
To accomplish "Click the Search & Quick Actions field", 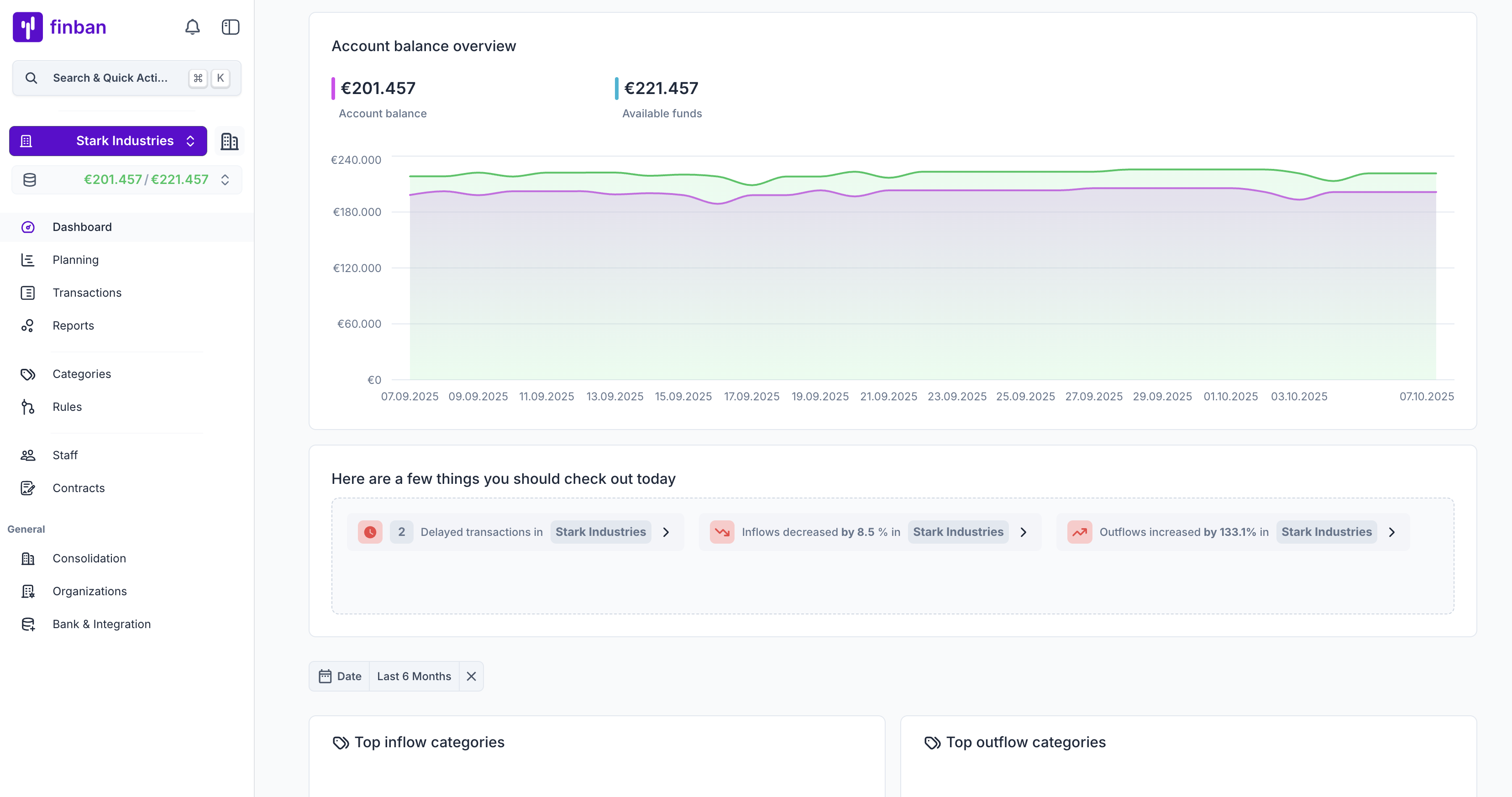I will [110, 78].
